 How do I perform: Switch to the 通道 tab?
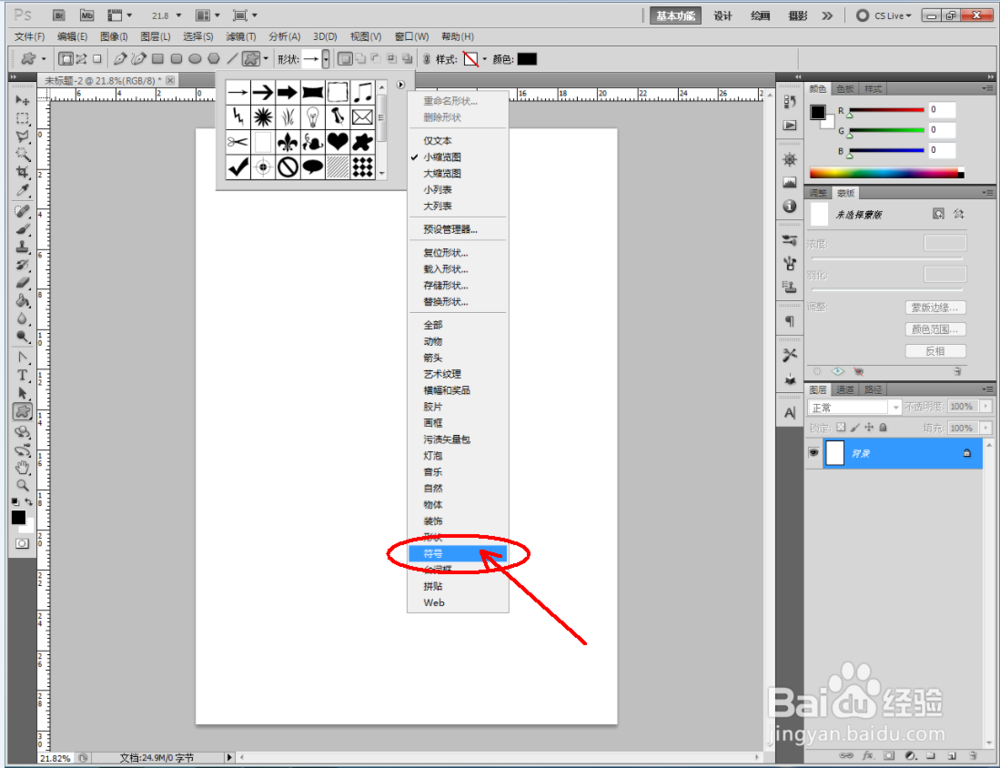[844, 389]
